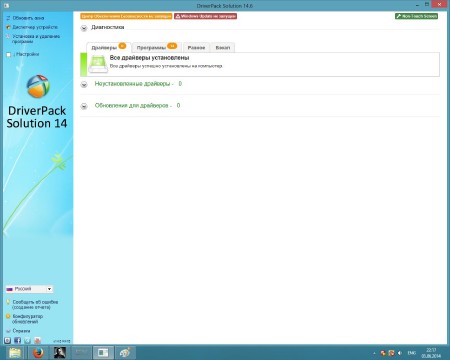
Task: Click the green Non-Touch Screen button
Action: click(416, 16)
